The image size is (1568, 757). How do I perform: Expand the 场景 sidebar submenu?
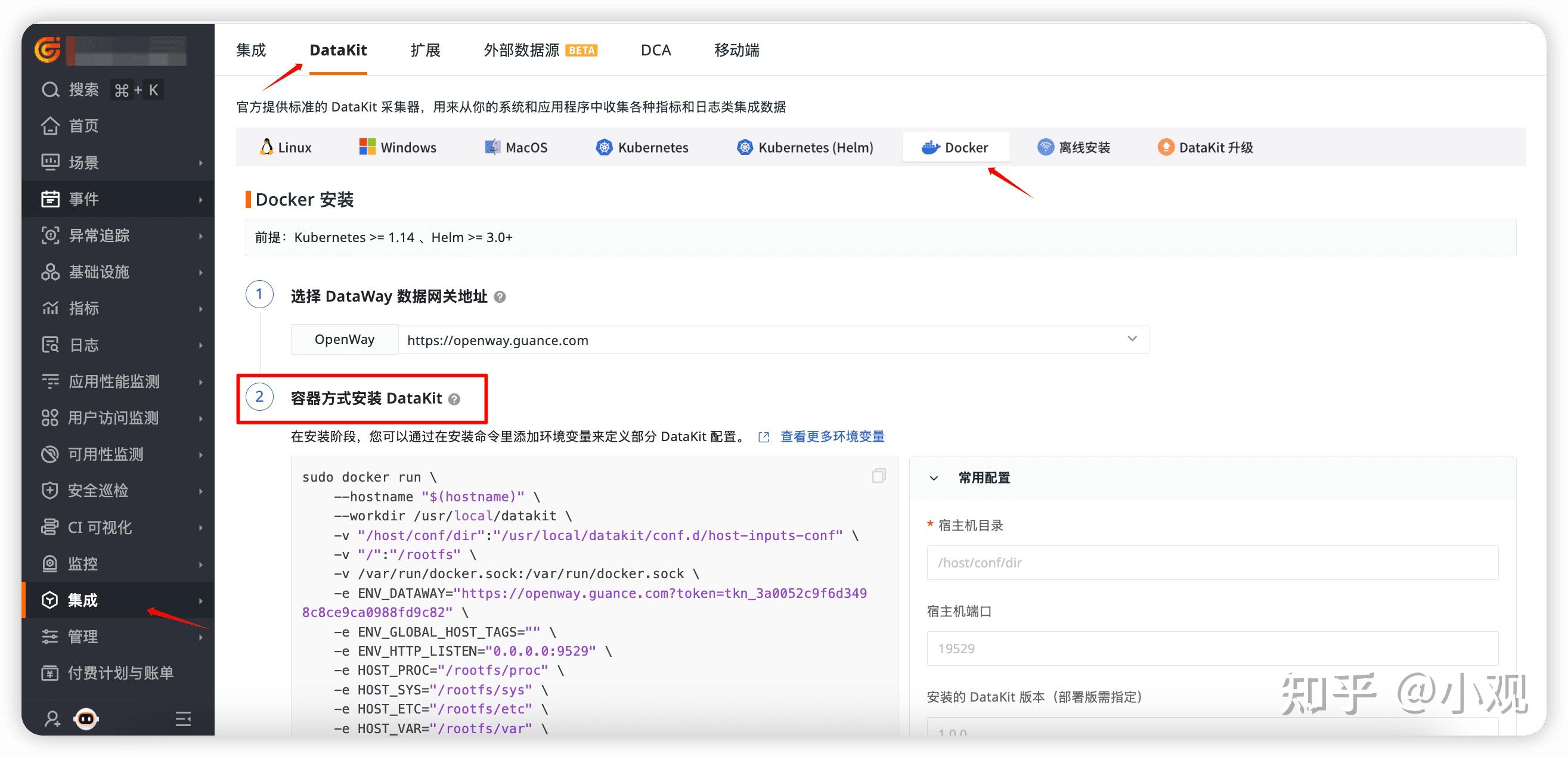[x=201, y=163]
